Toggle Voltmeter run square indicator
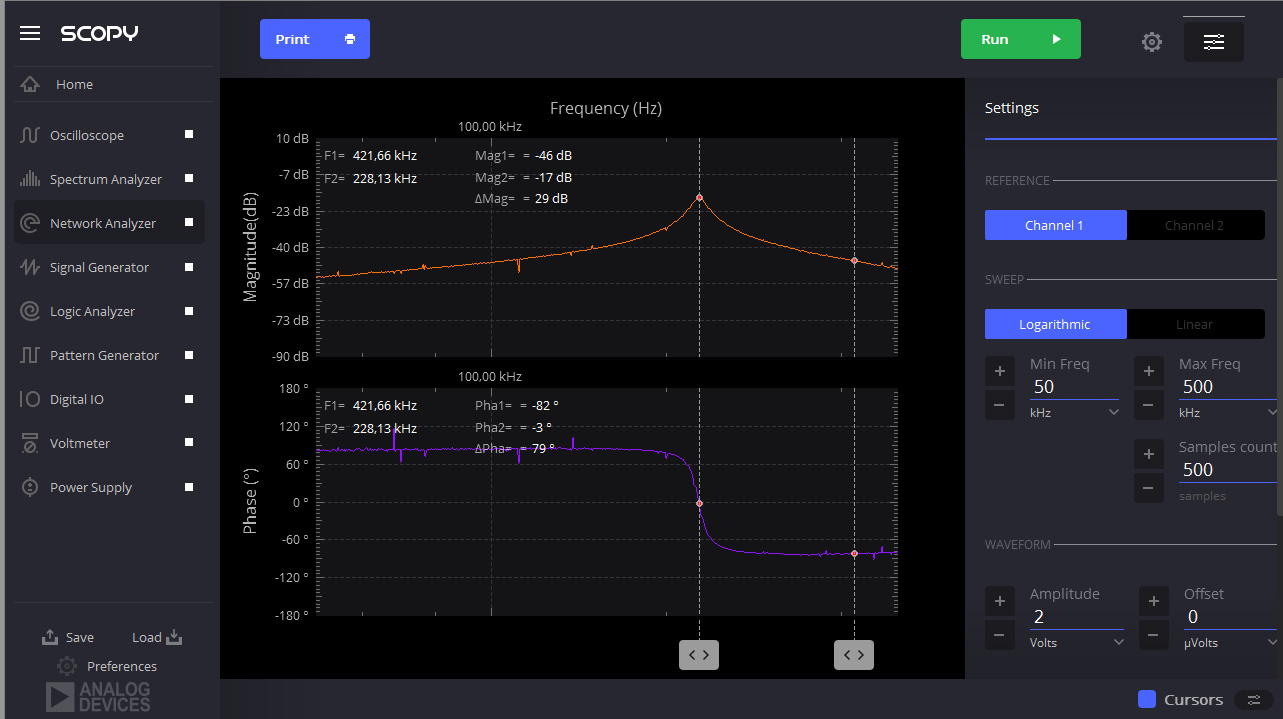 [189, 443]
